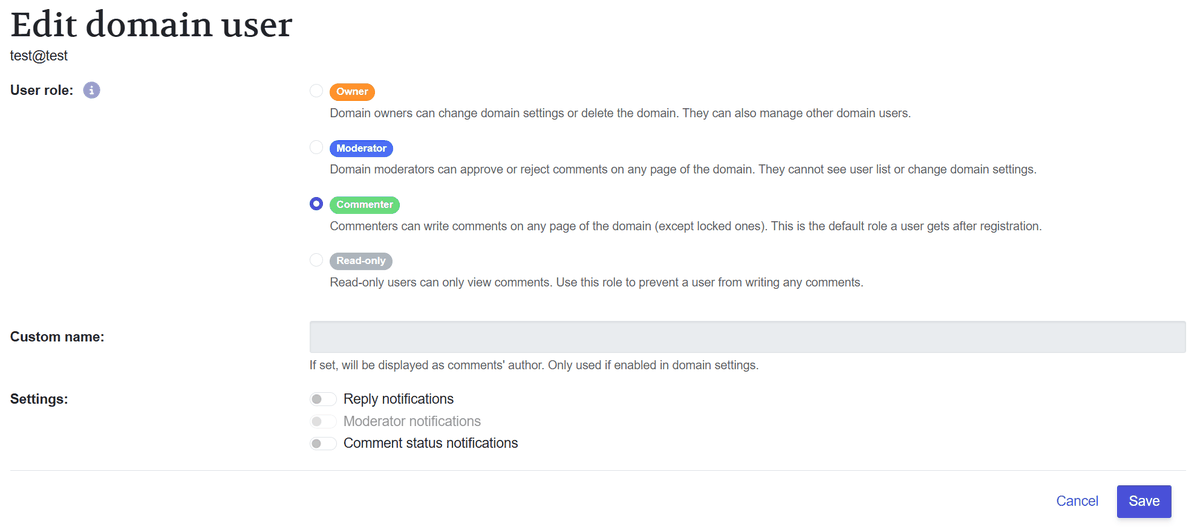Focus the Custom name input field
The width and height of the screenshot is (1200, 530).
click(747, 337)
